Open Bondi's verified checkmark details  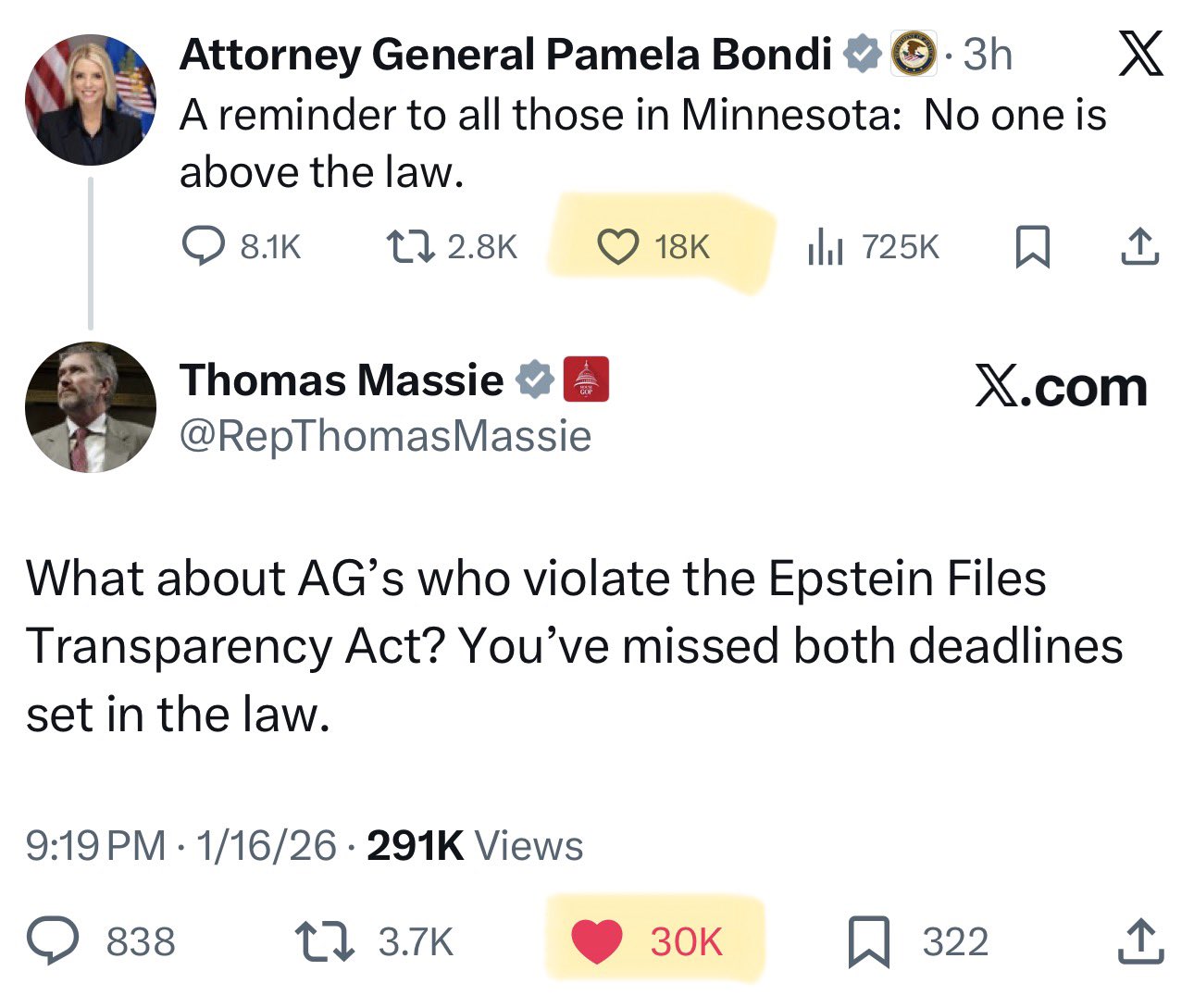[x=862, y=53]
